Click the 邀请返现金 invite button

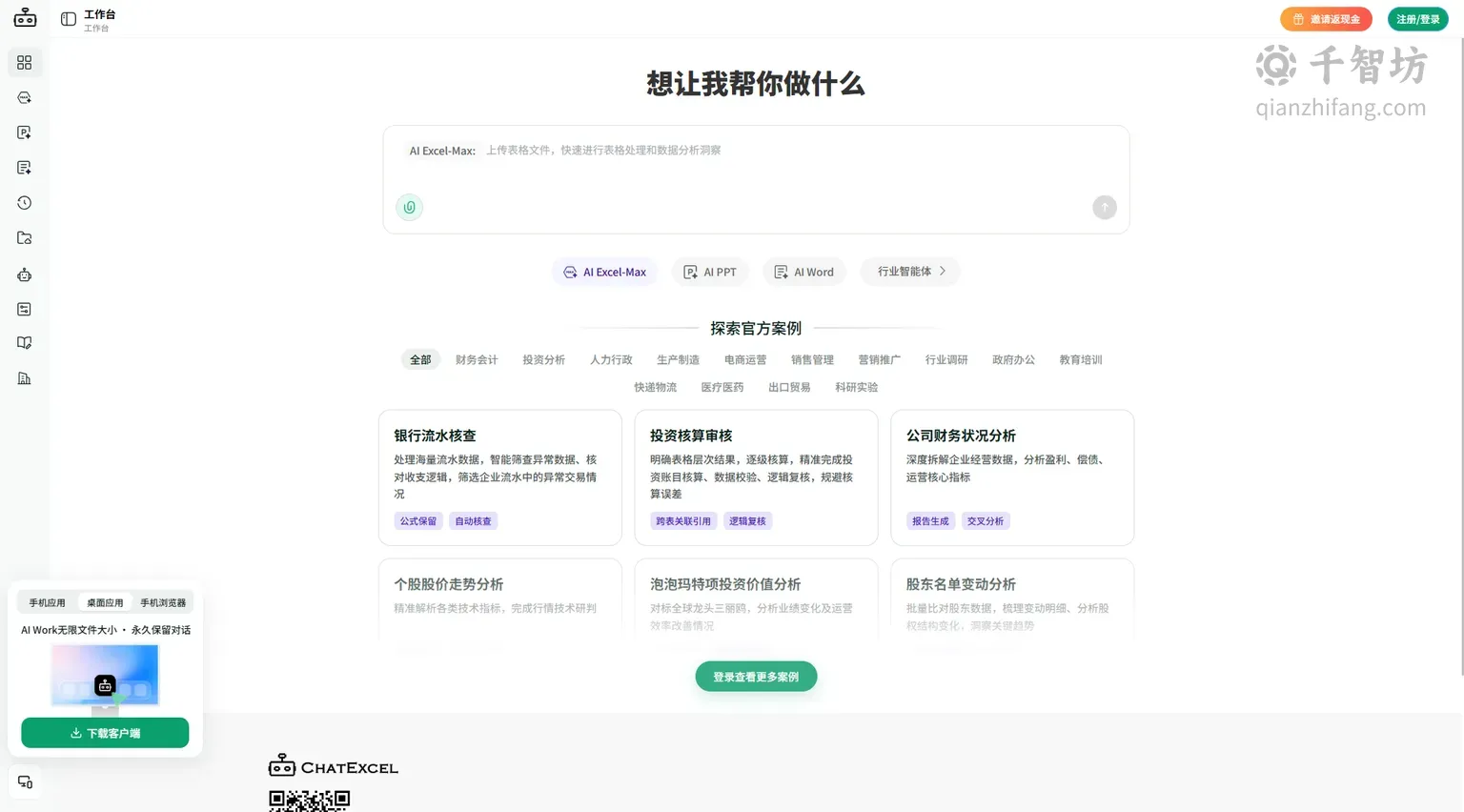pos(1326,19)
